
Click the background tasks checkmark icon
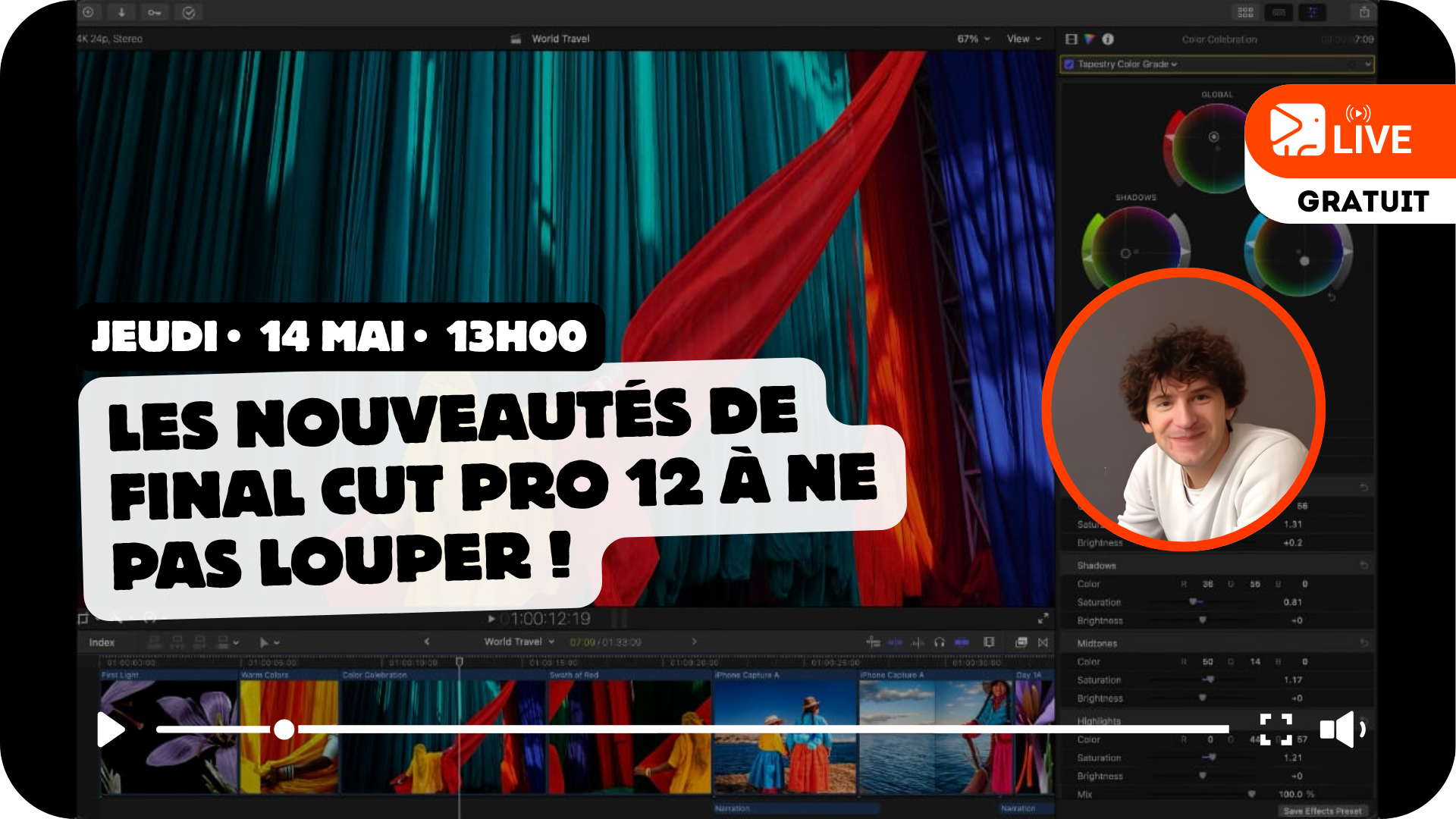[x=189, y=12]
